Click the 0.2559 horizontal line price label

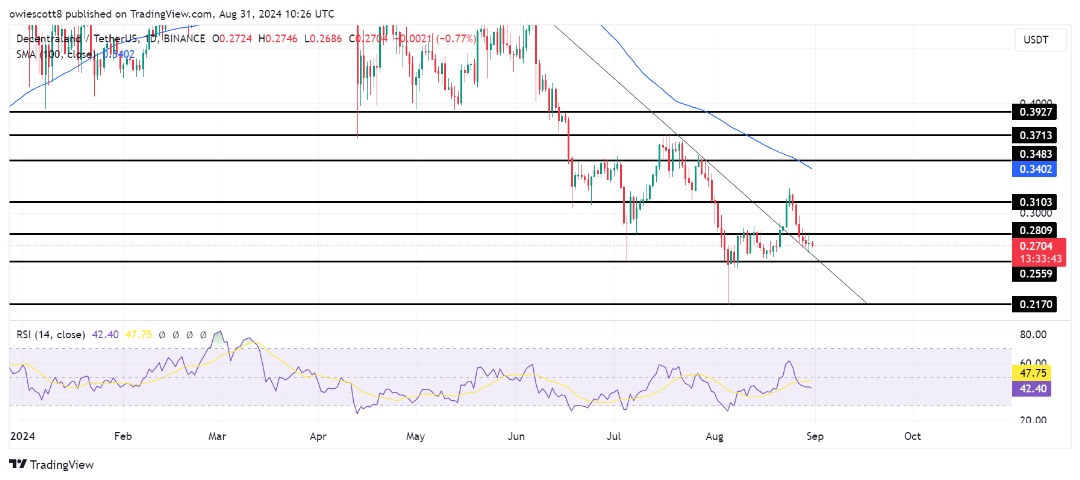(x=1035, y=272)
